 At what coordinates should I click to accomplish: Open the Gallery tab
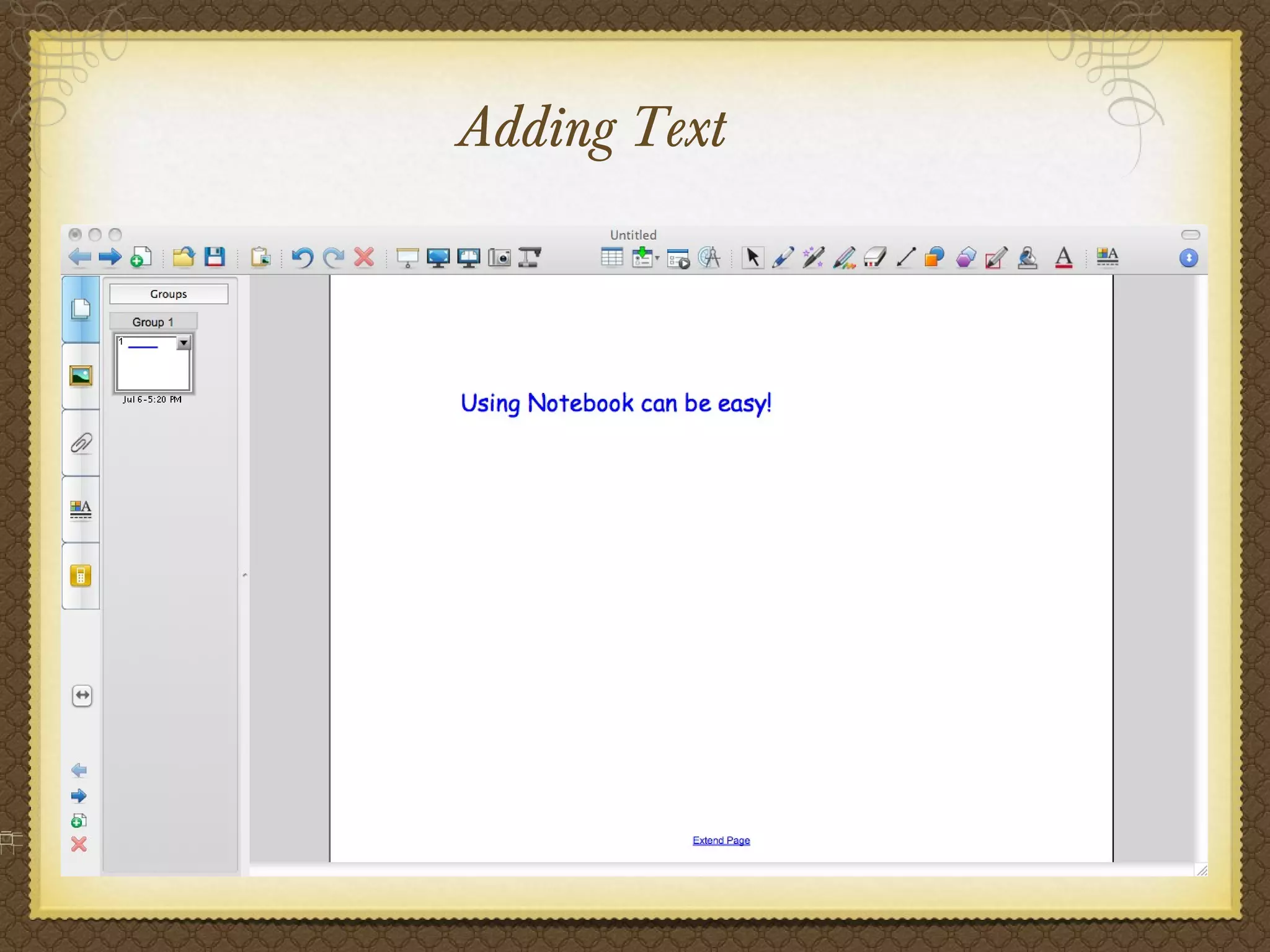[81, 376]
